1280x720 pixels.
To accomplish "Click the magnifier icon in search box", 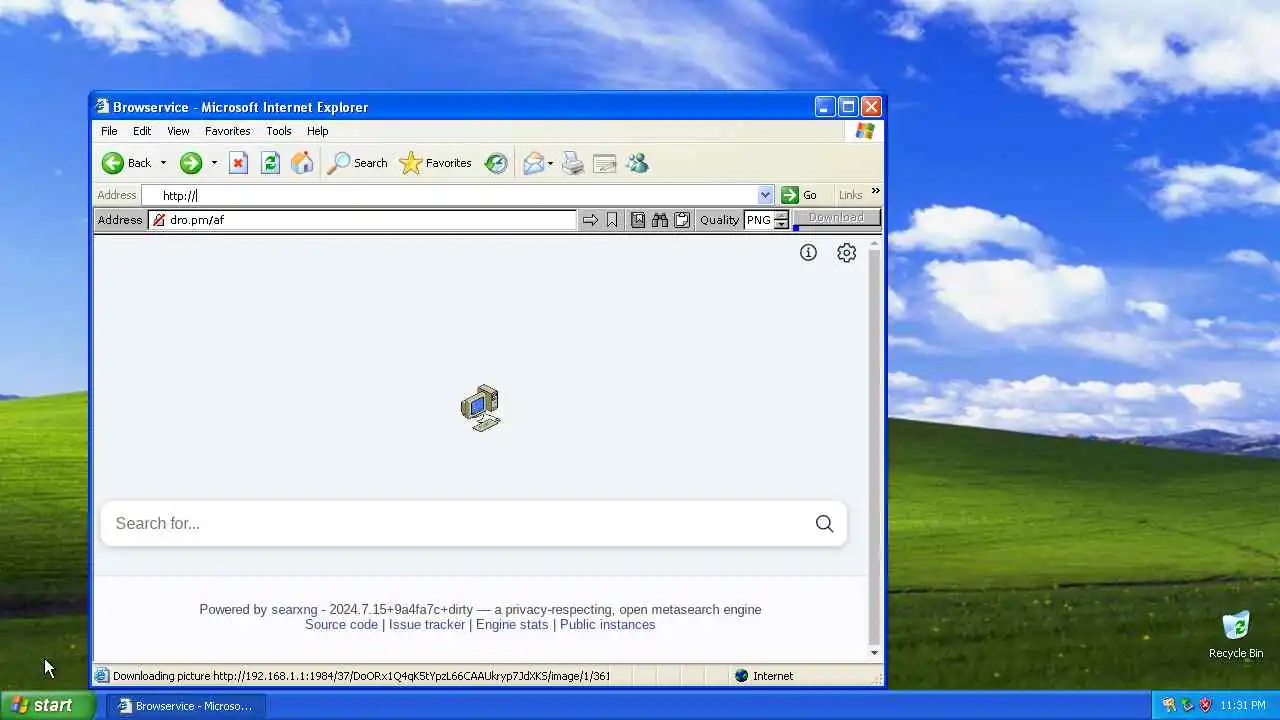I will (824, 523).
